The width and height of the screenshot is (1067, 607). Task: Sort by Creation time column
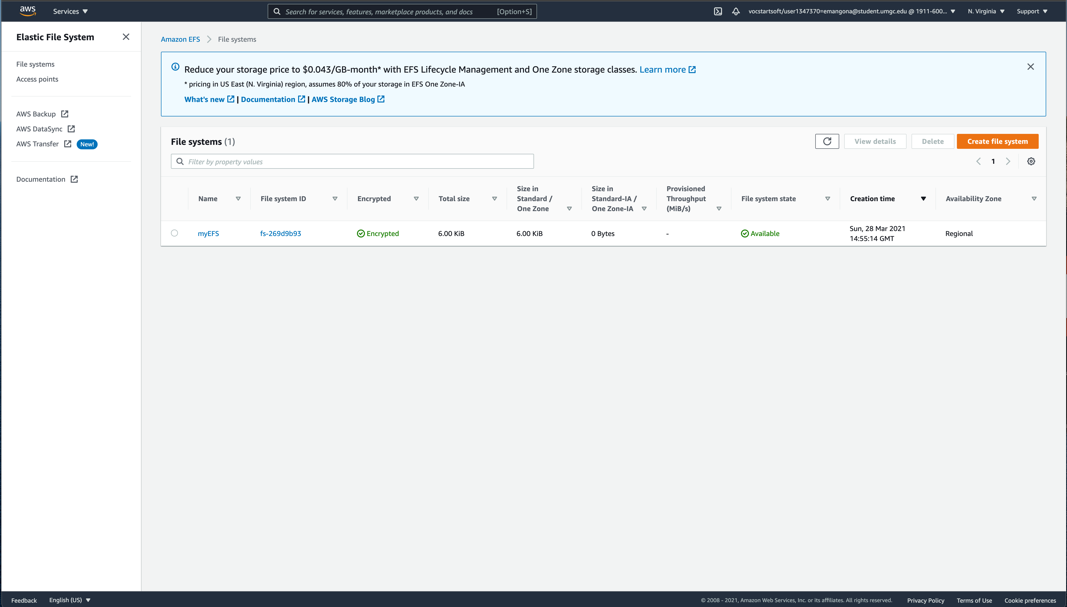[923, 199]
